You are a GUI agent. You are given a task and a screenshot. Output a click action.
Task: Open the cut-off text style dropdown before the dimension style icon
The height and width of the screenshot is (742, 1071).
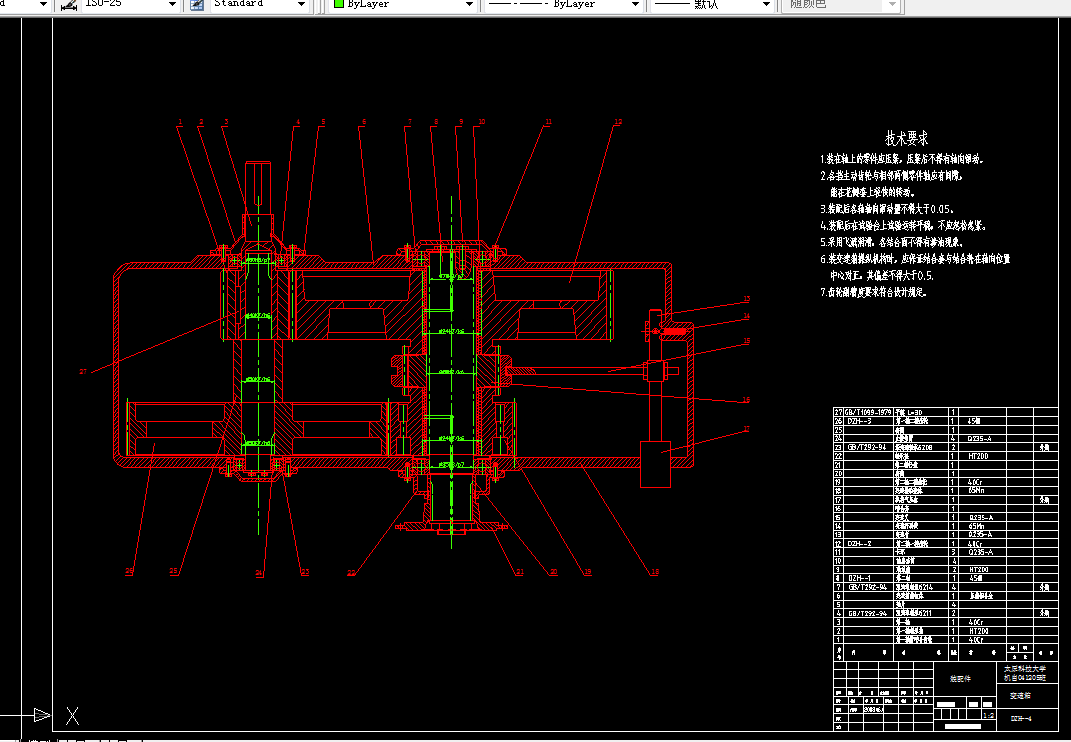coord(43,4)
